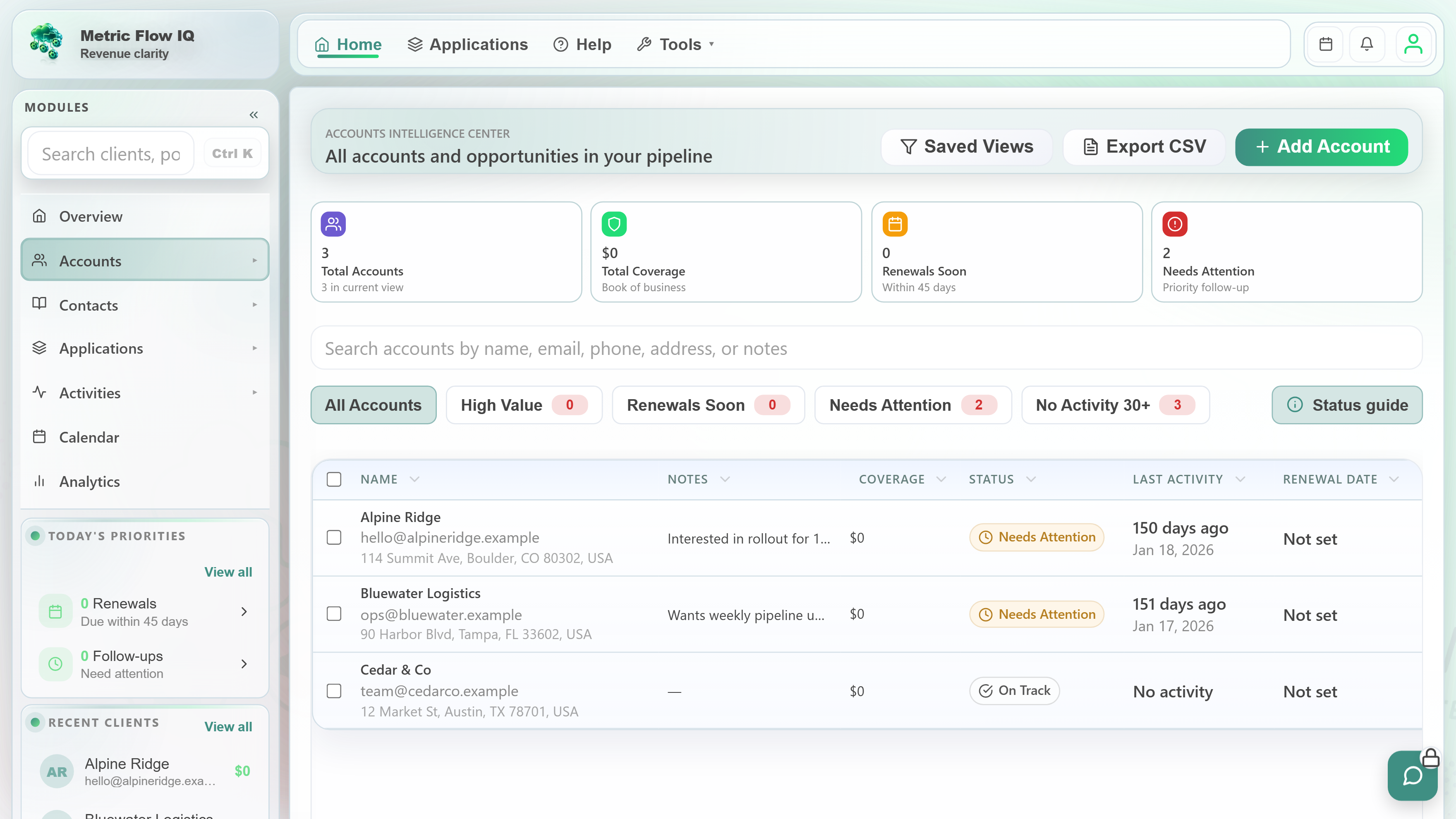Open the COVERAGE column chevron
Image resolution: width=1456 pixels, height=819 pixels.
pyautogui.click(x=941, y=479)
